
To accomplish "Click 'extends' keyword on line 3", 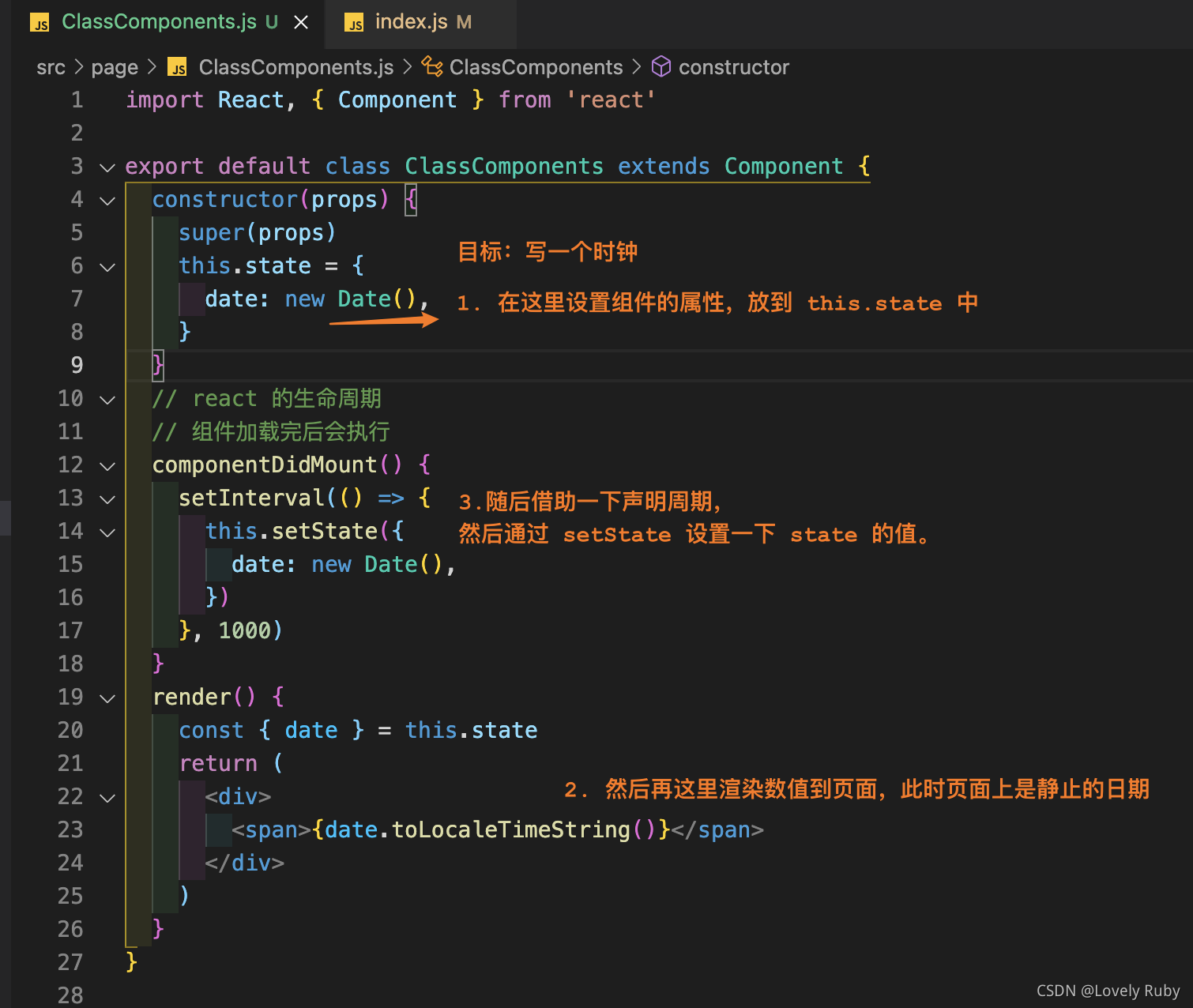I will pyautogui.click(x=664, y=167).
